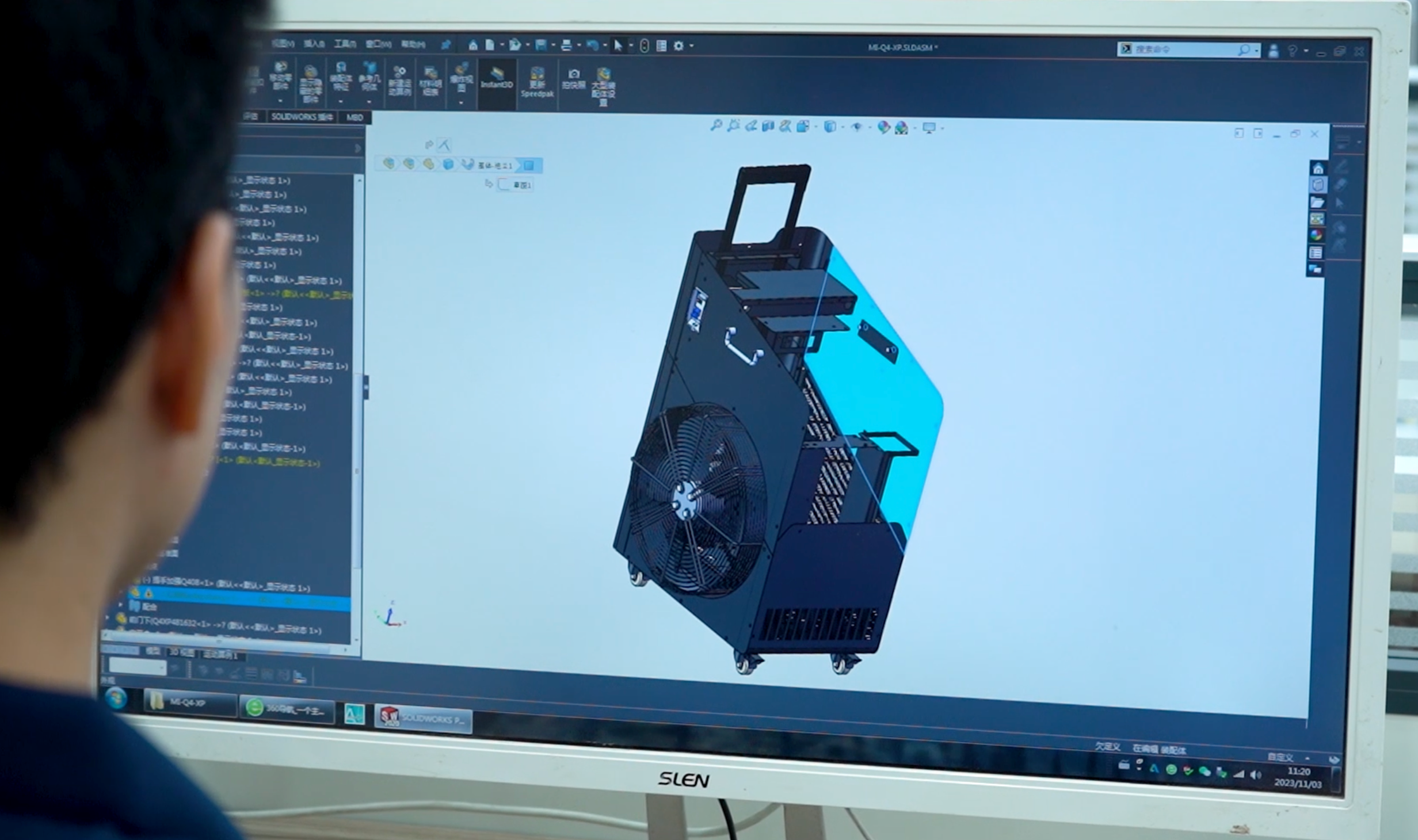Print using the printer icon
This screenshot has width=1418, height=840.
[566, 45]
